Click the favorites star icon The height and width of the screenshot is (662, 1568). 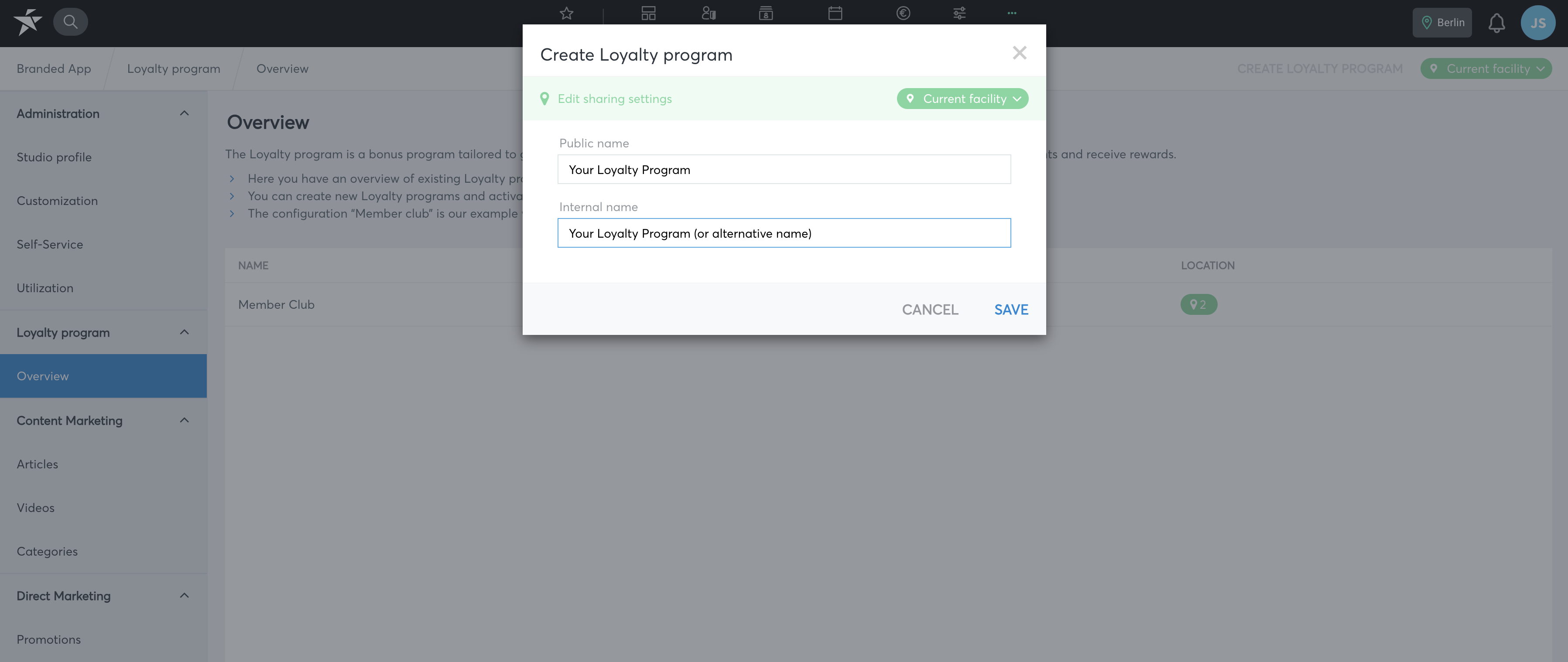tap(567, 13)
